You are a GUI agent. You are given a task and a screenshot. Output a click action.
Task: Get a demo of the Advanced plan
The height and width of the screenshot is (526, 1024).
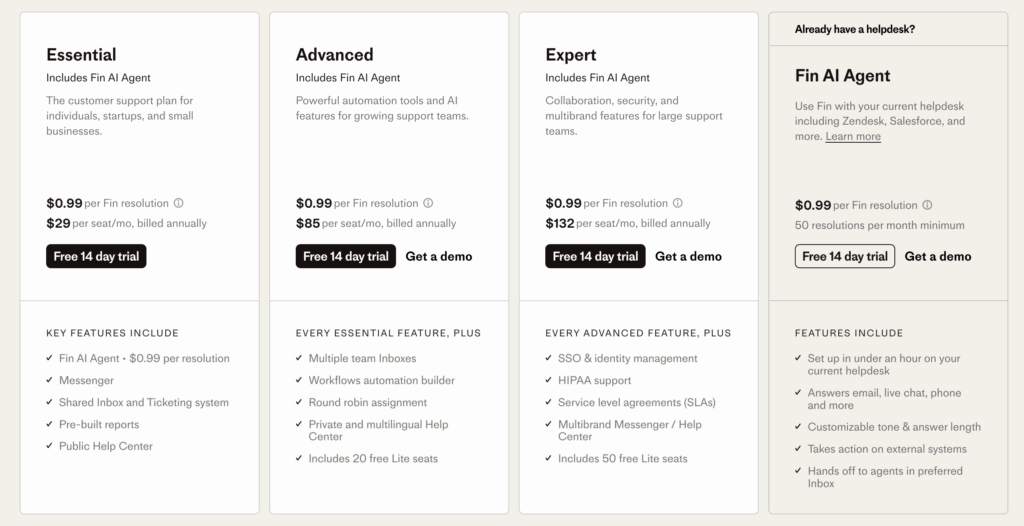tap(439, 256)
